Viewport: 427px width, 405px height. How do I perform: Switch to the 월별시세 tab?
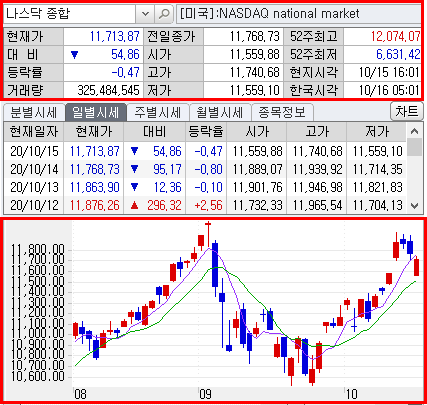click(x=220, y=112)
